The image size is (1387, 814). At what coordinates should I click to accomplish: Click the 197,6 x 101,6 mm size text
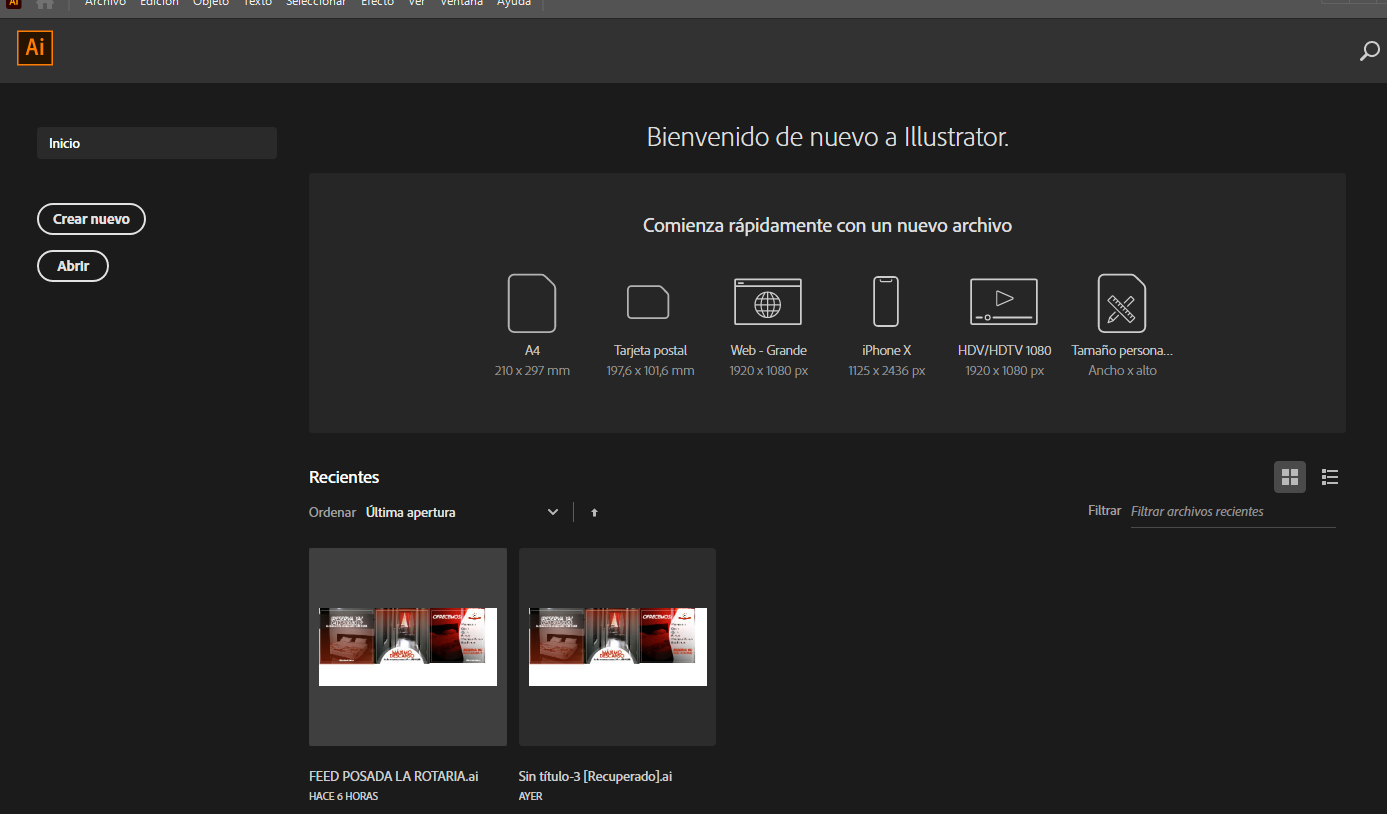(650, 370)
